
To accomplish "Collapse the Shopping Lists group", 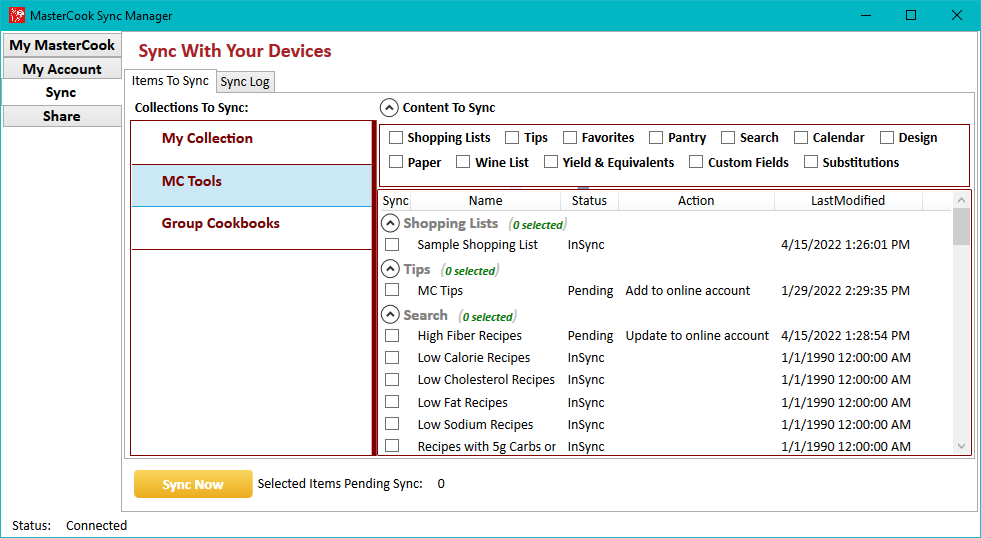I will point(390,223).
